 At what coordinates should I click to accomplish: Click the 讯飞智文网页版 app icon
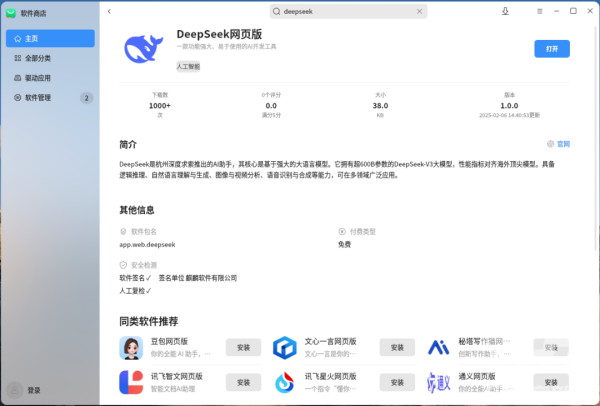point(131,382)
